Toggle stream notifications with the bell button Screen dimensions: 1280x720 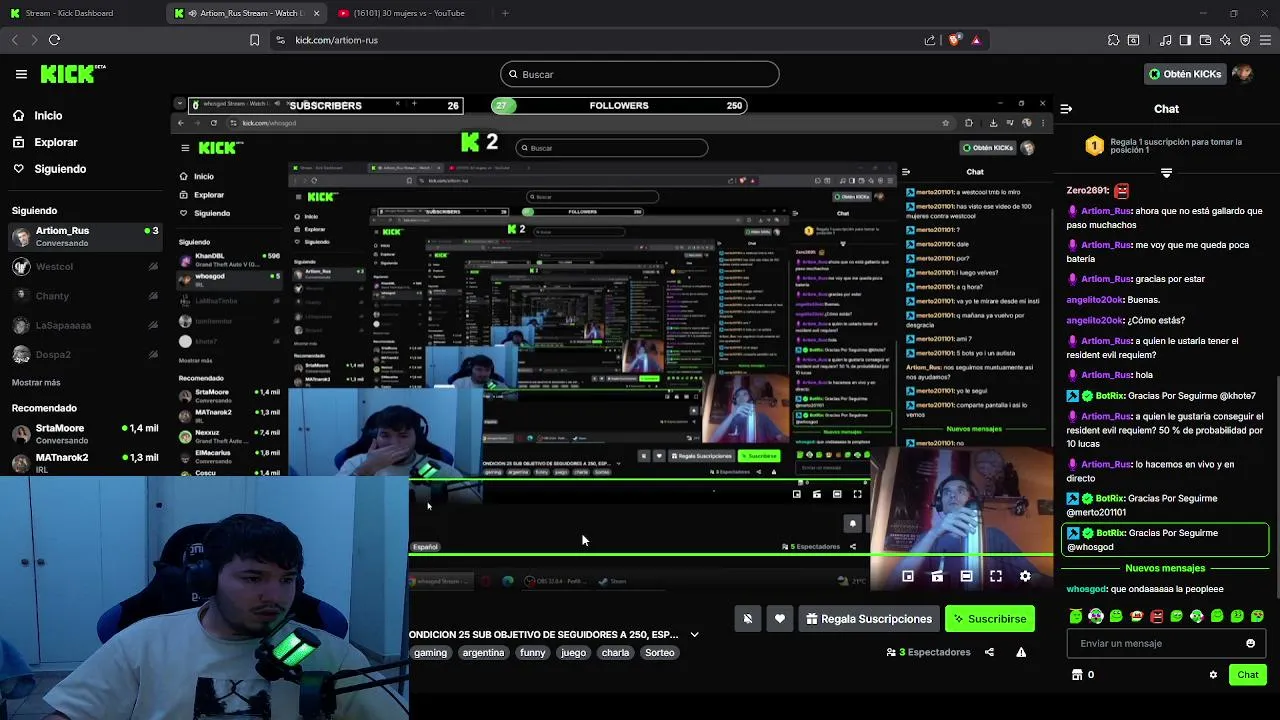pos(747,619)
